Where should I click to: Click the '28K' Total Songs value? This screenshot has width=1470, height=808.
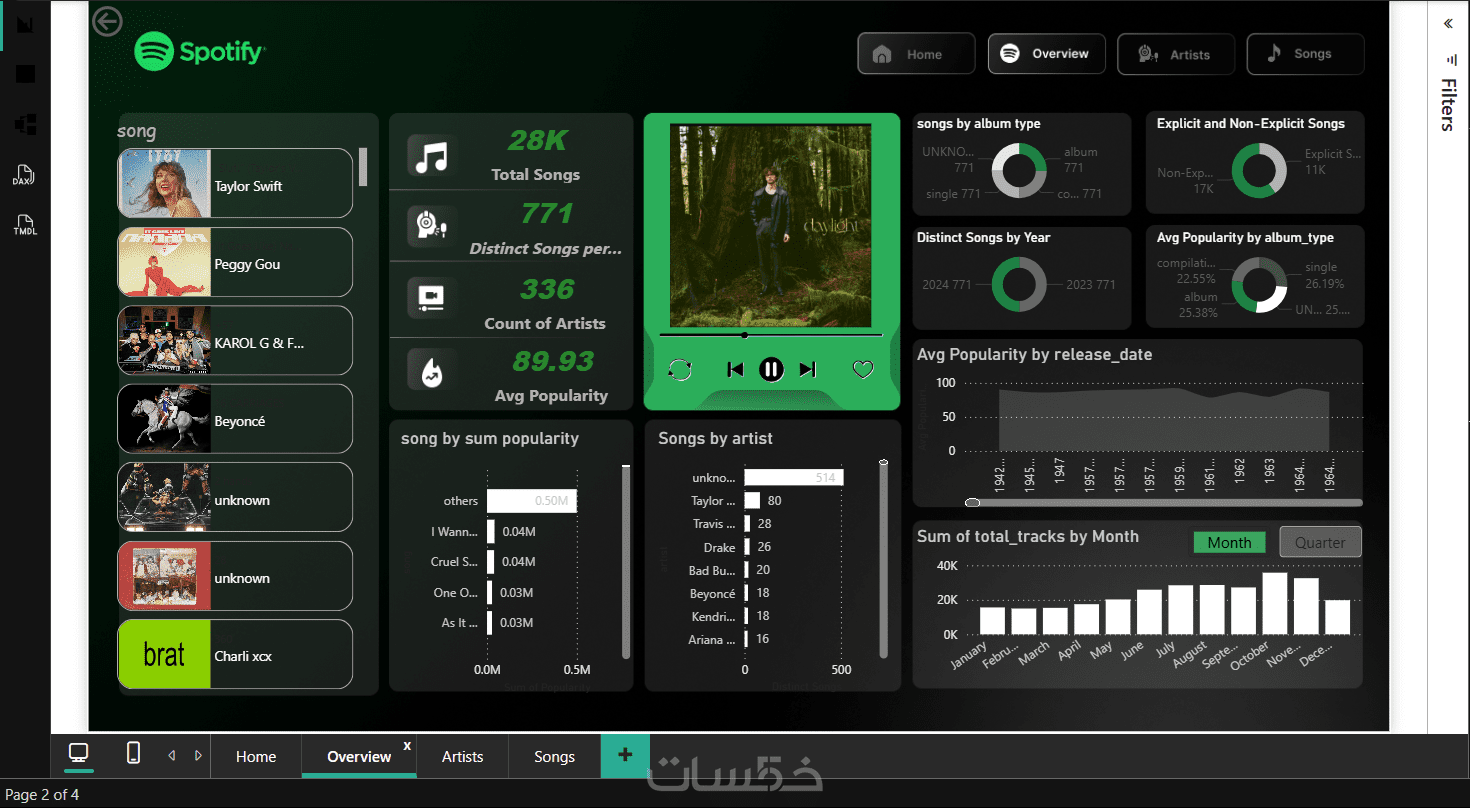tap(537, 140)
